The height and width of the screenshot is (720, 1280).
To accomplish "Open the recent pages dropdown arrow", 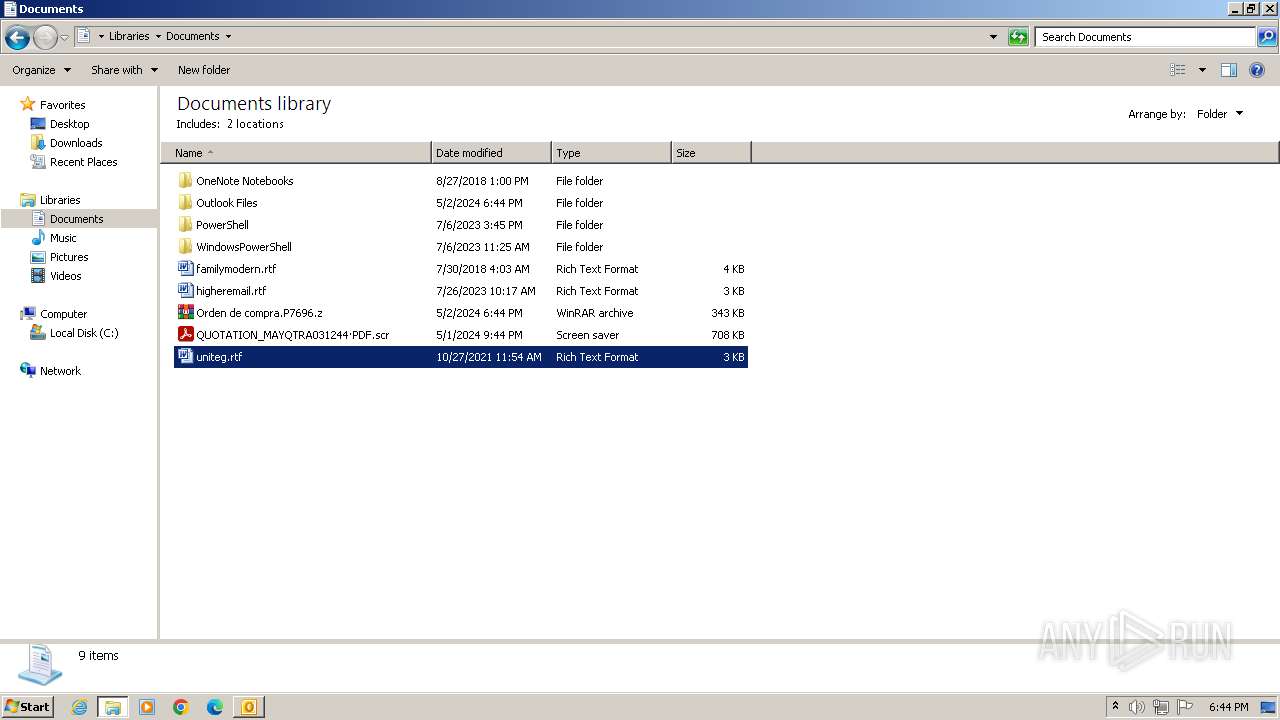I will tap(64, 38).
